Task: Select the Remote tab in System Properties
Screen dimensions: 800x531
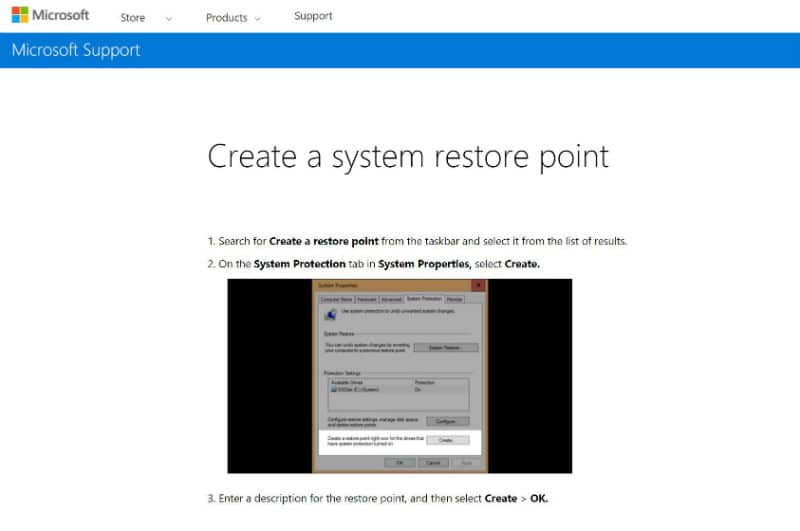Action: tap(454, 299)
